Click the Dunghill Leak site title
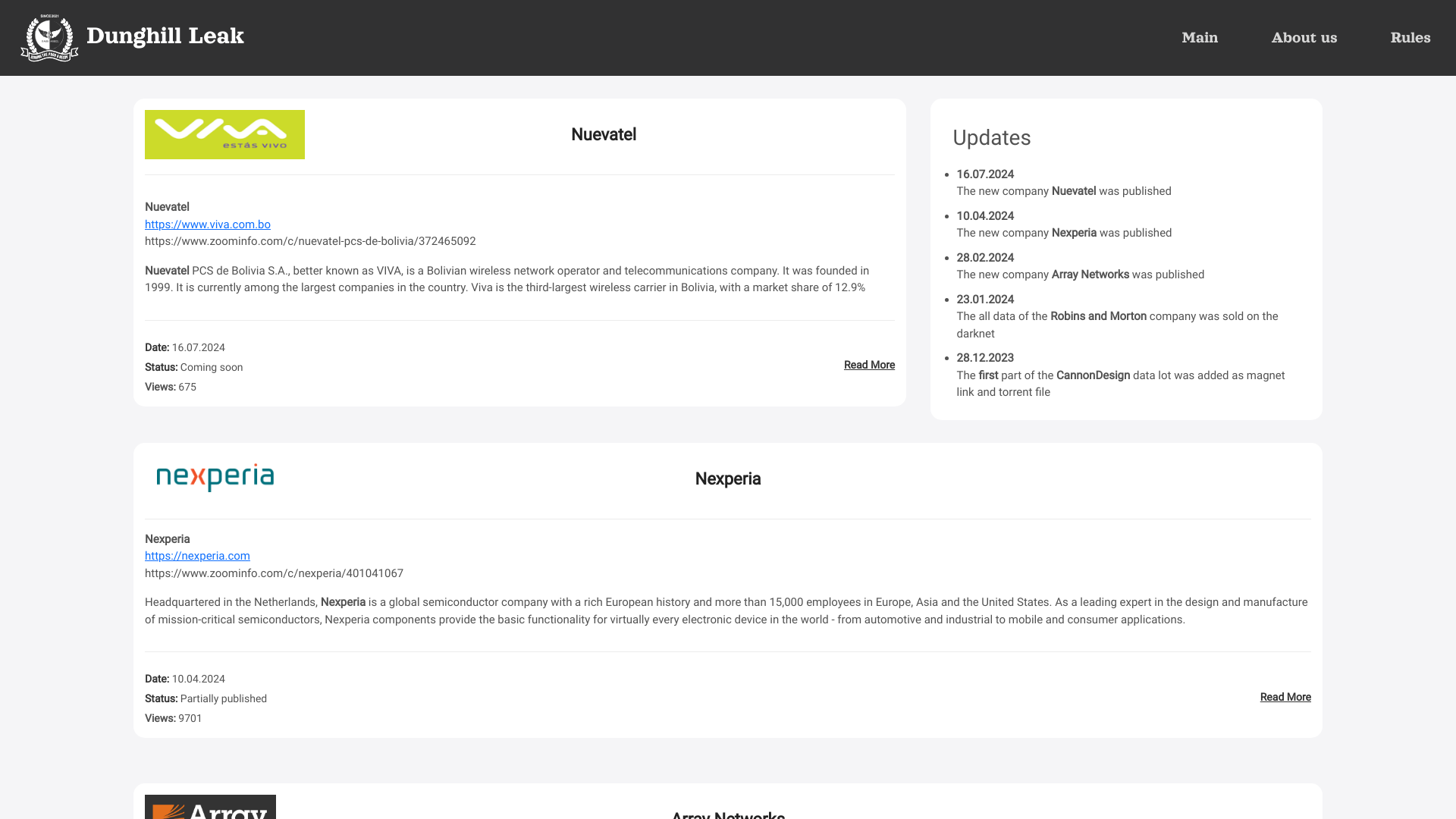This screenshot has width=1456, height=819. click(x=165, y=36)
